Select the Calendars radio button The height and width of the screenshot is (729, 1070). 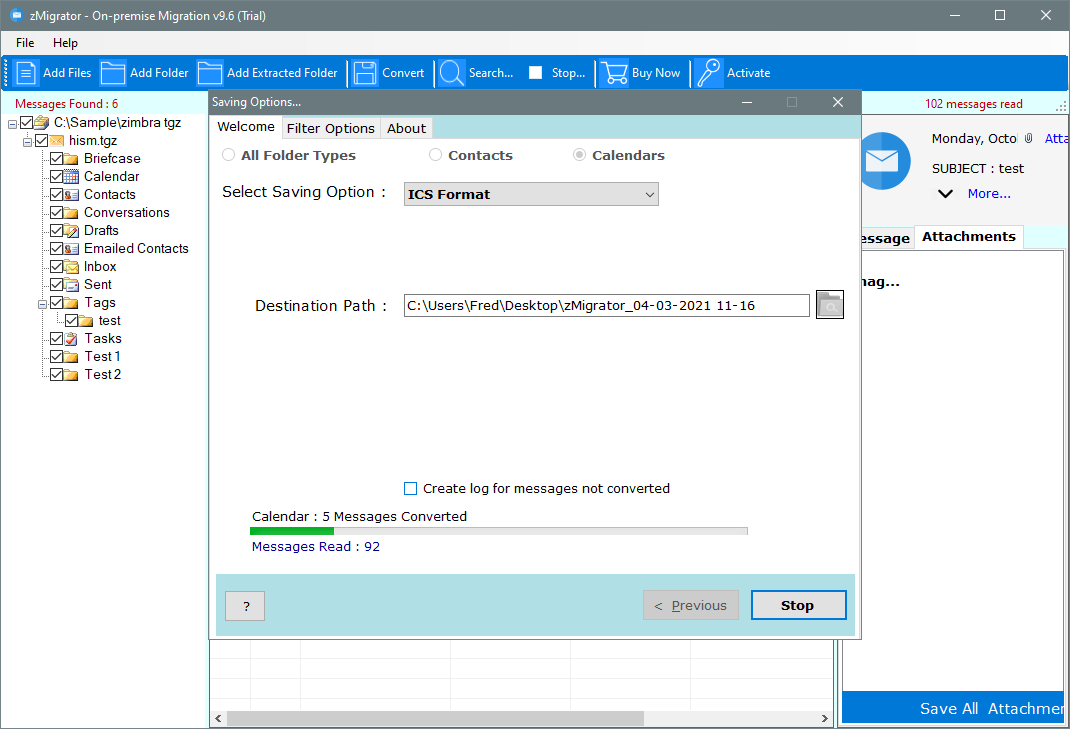click(x=579, y=155)
